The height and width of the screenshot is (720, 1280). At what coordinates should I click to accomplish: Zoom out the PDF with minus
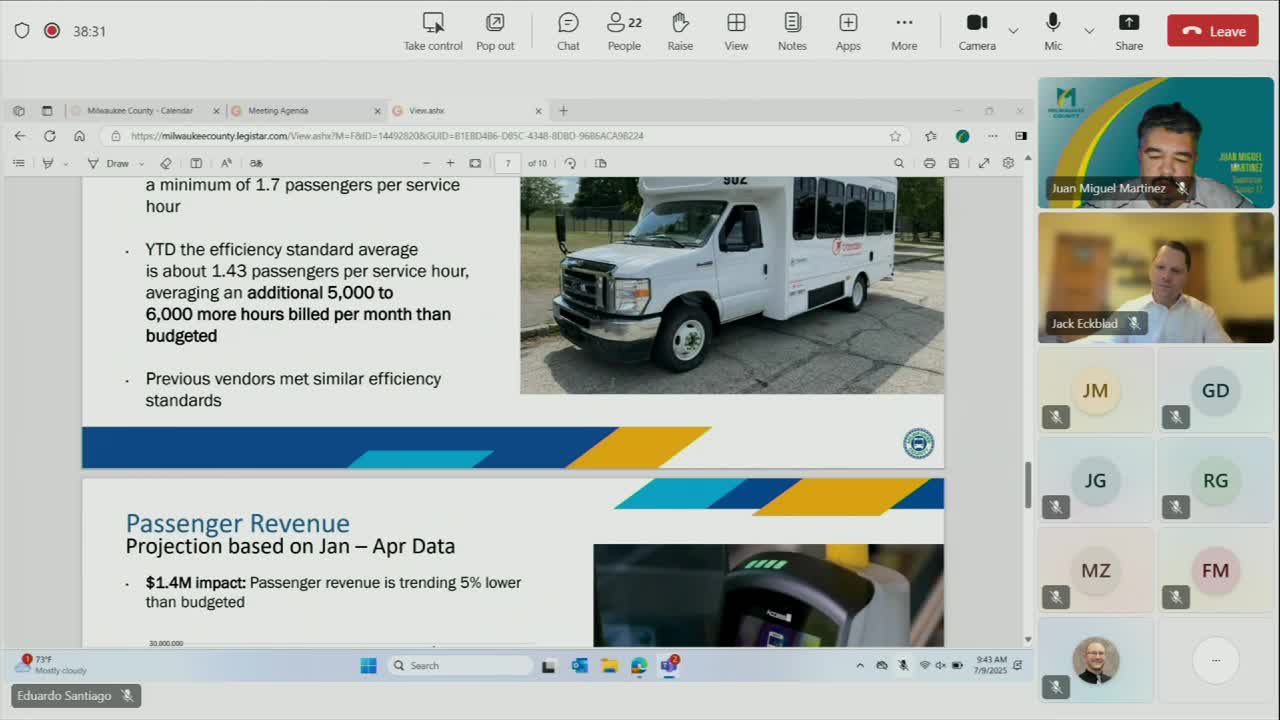(426, 163)
